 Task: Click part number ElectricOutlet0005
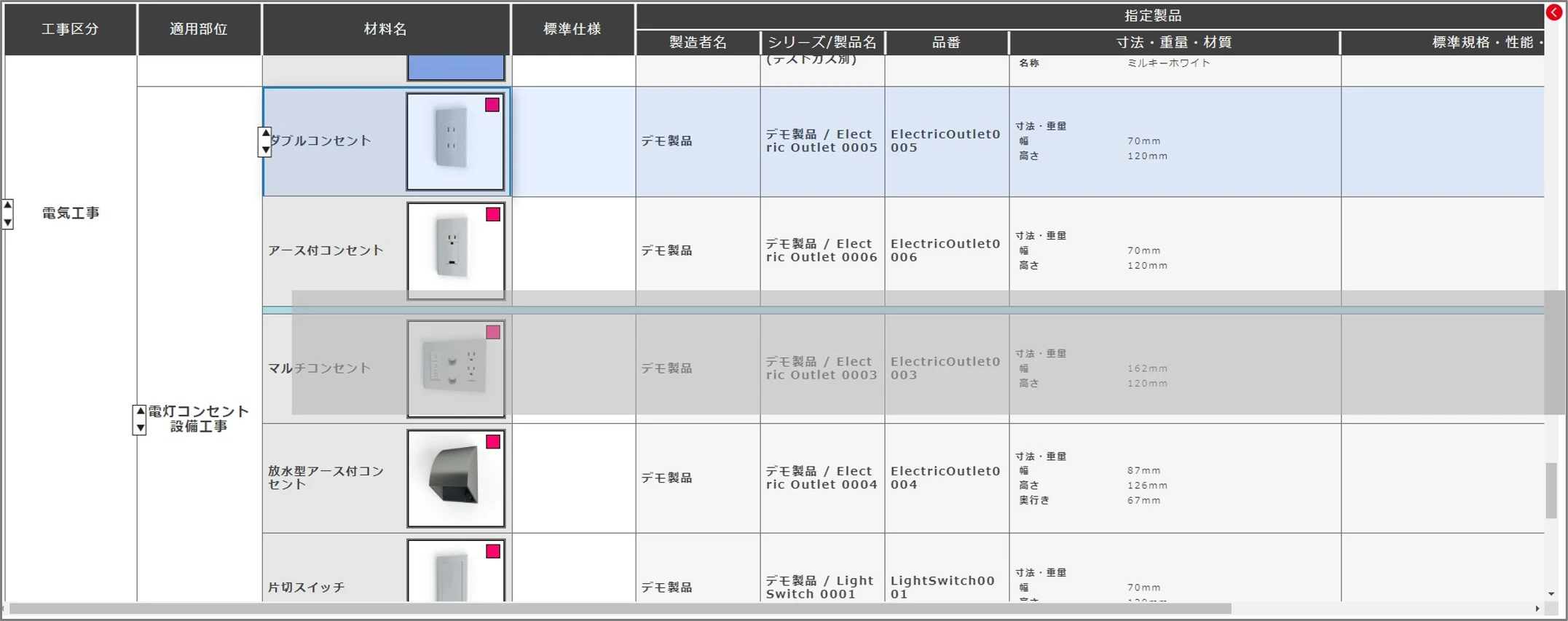click(945, 141)
